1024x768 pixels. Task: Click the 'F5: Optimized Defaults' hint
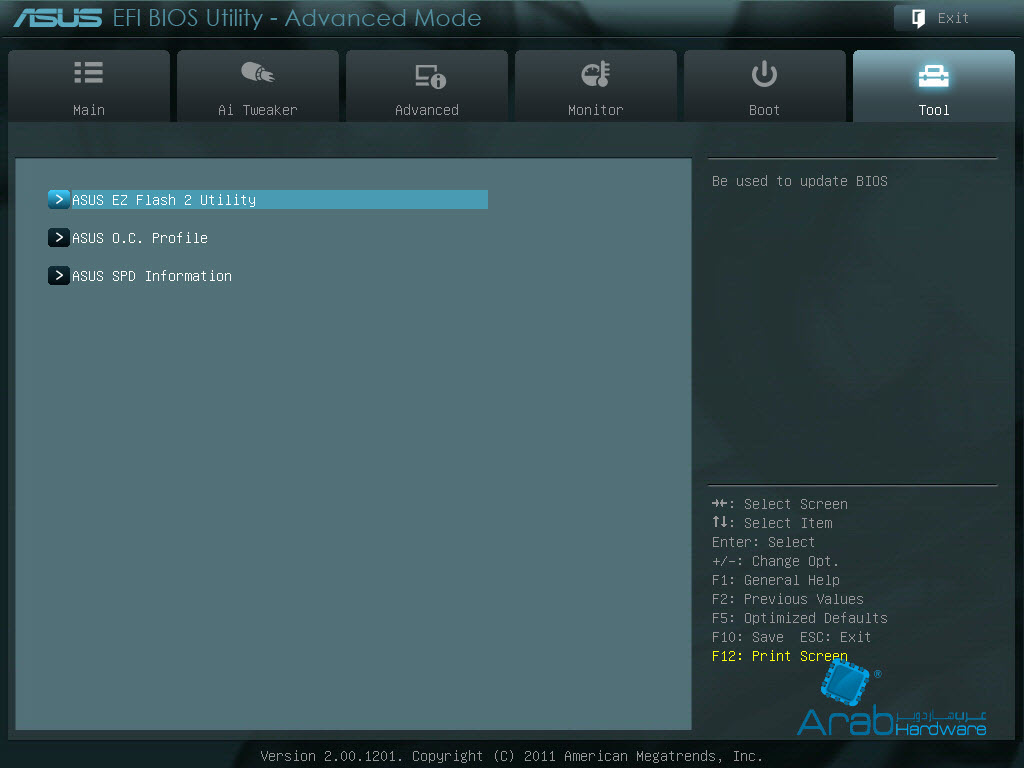[799, 618]
